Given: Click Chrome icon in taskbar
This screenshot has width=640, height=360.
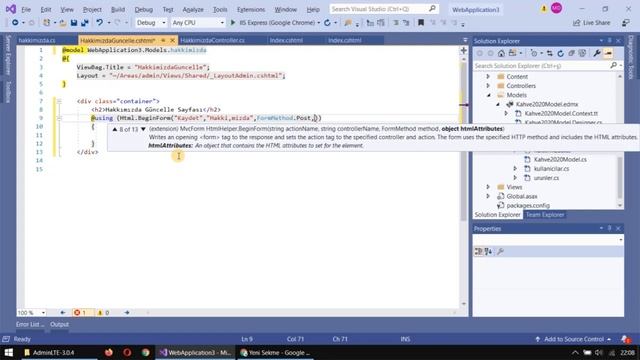Looking at the screenshot, I should 145,352.
